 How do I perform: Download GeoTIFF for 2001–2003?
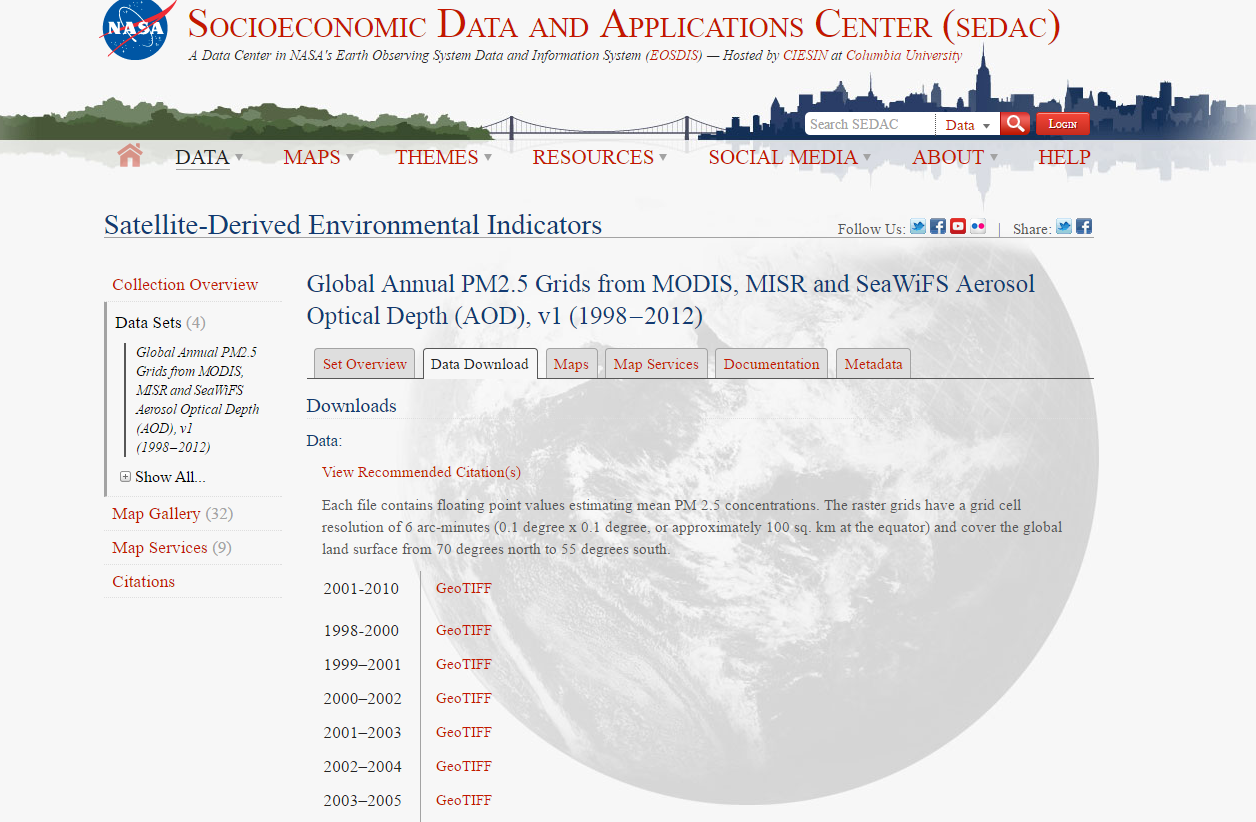click(464, 732)
